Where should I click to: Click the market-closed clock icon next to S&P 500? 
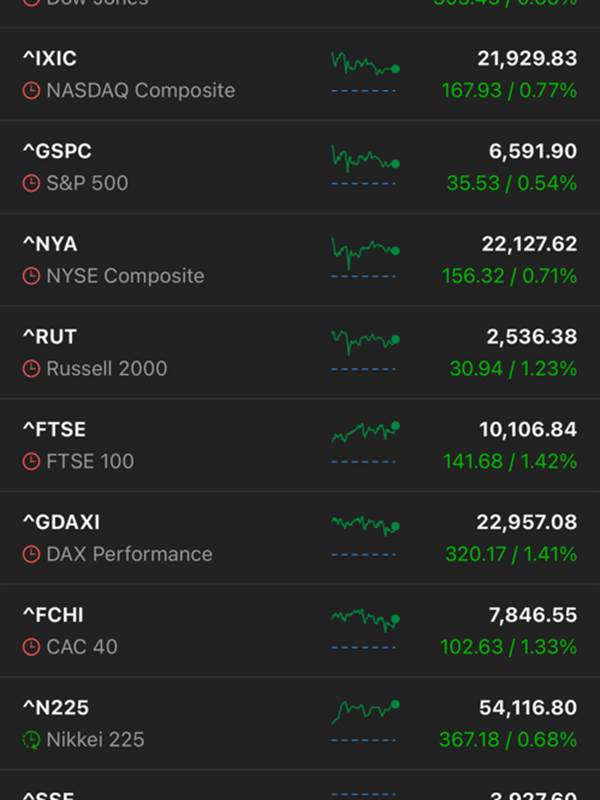click(31, 184)
